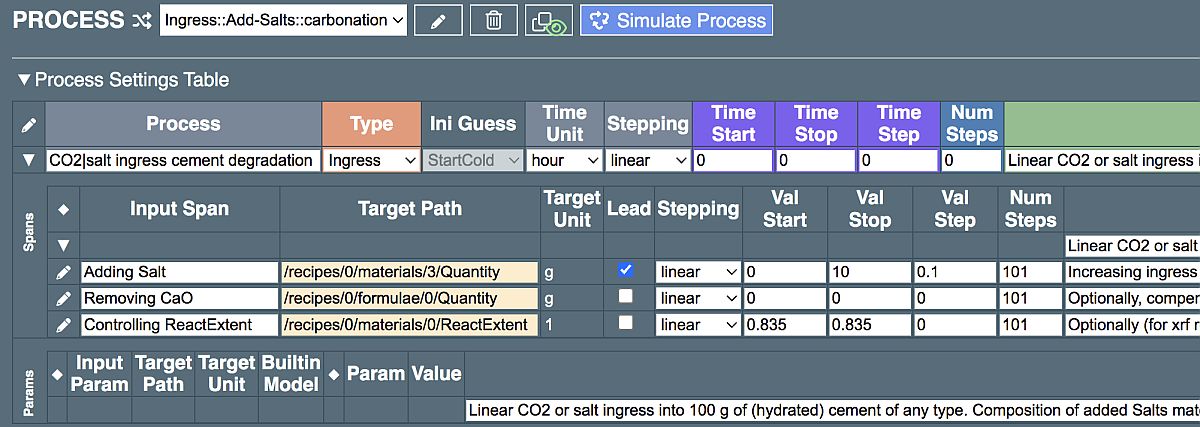Click pencil icon in Process table header
1200x427 pixels.
point(29,125)
